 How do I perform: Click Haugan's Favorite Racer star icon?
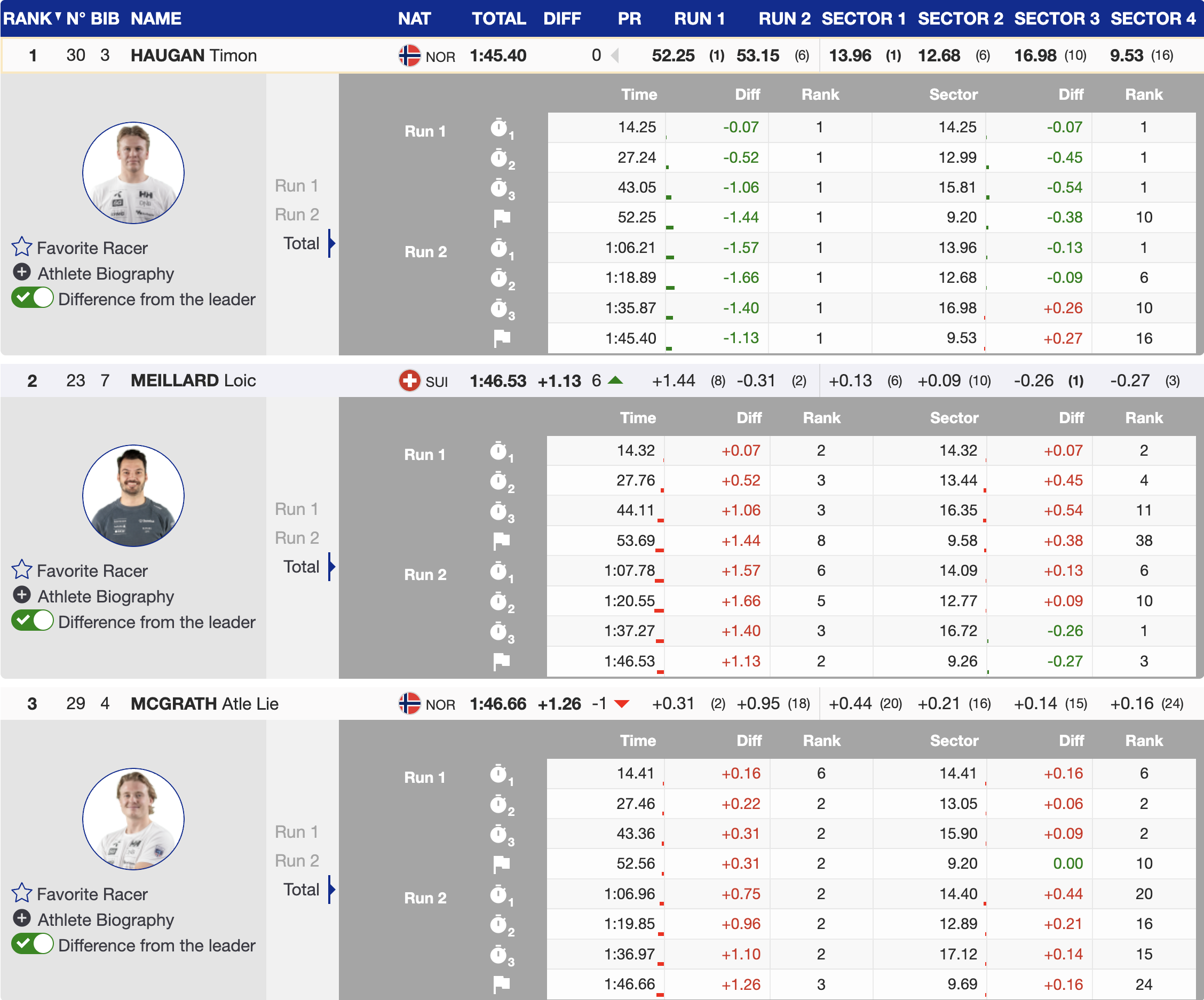click(x=22, y=247)
